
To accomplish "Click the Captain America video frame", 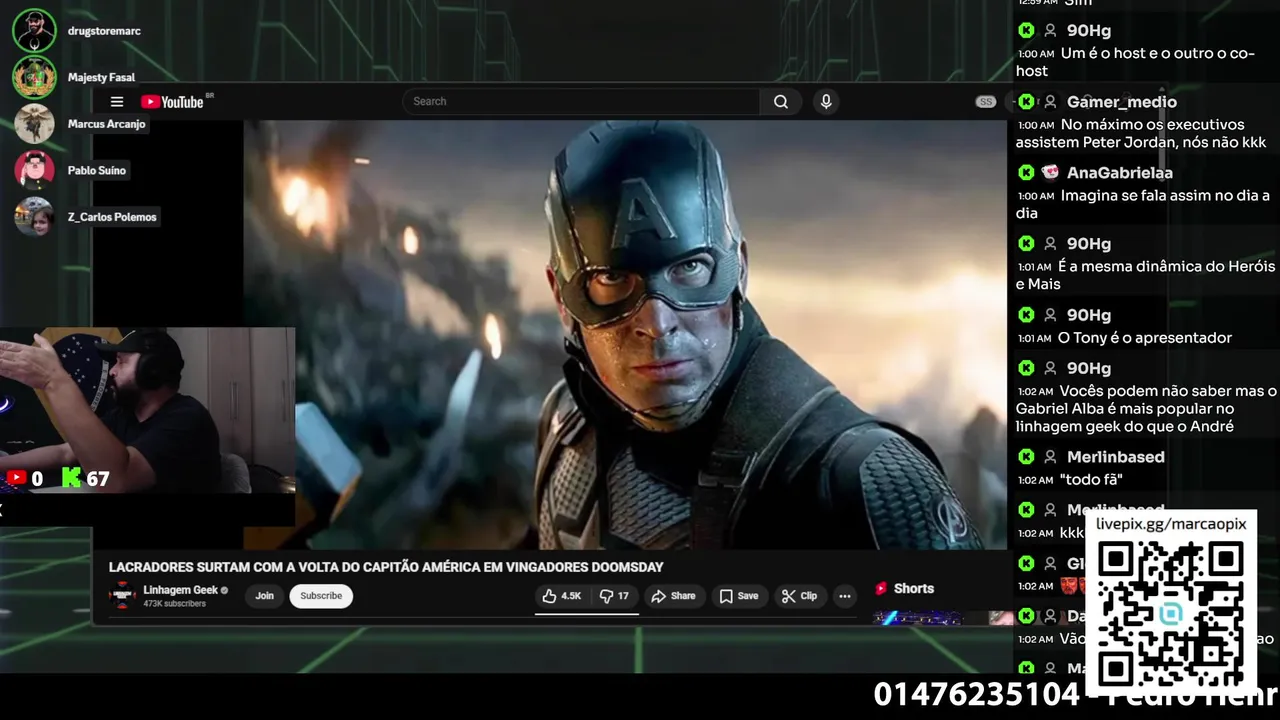I will (x=625, y=335).
